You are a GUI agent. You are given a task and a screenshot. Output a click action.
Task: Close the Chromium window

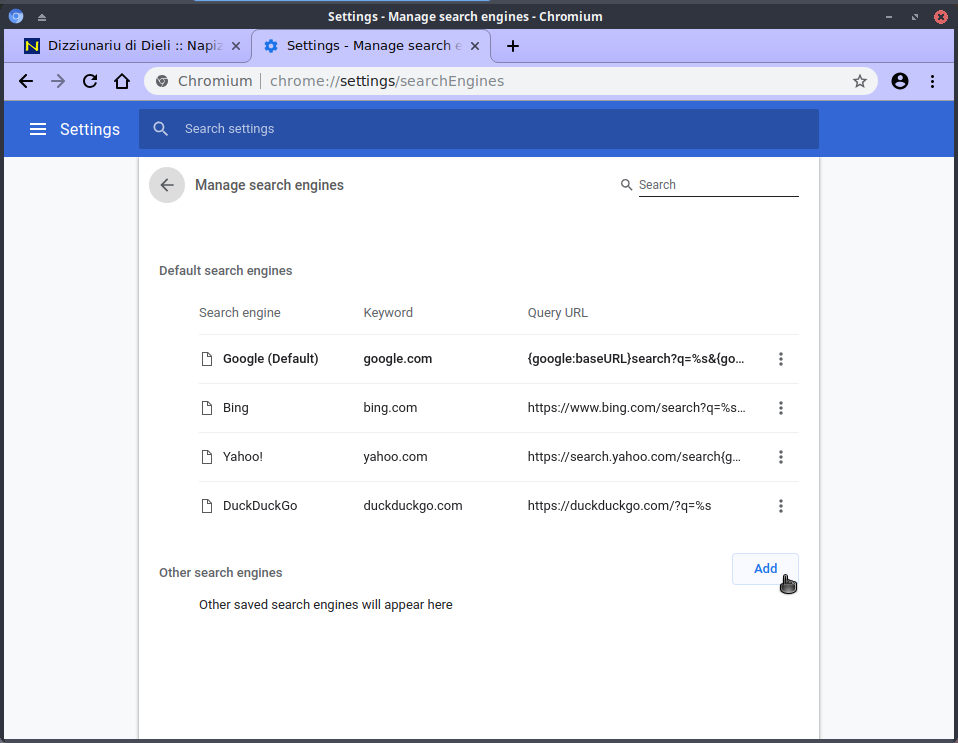point(941,16)
